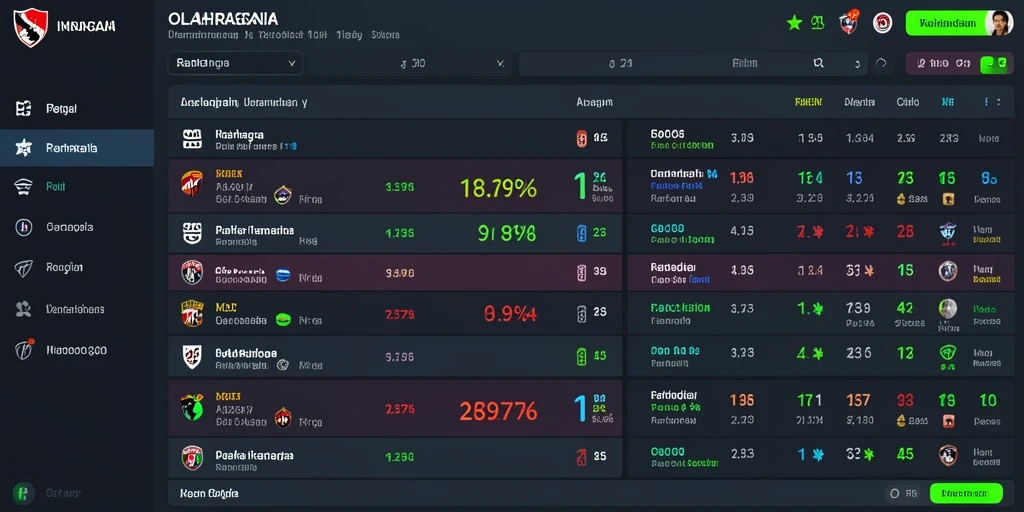
Task: Click the gold square badge under green 16
Action: click(948, 199)
